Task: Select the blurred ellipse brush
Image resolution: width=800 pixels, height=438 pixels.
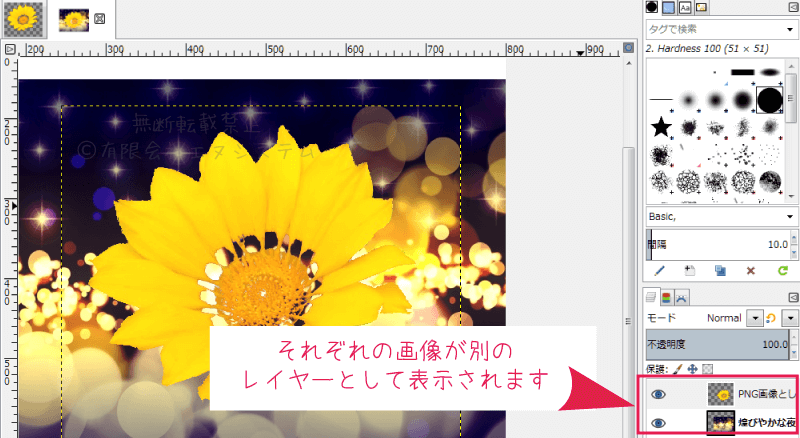Action: coord(769,72)
